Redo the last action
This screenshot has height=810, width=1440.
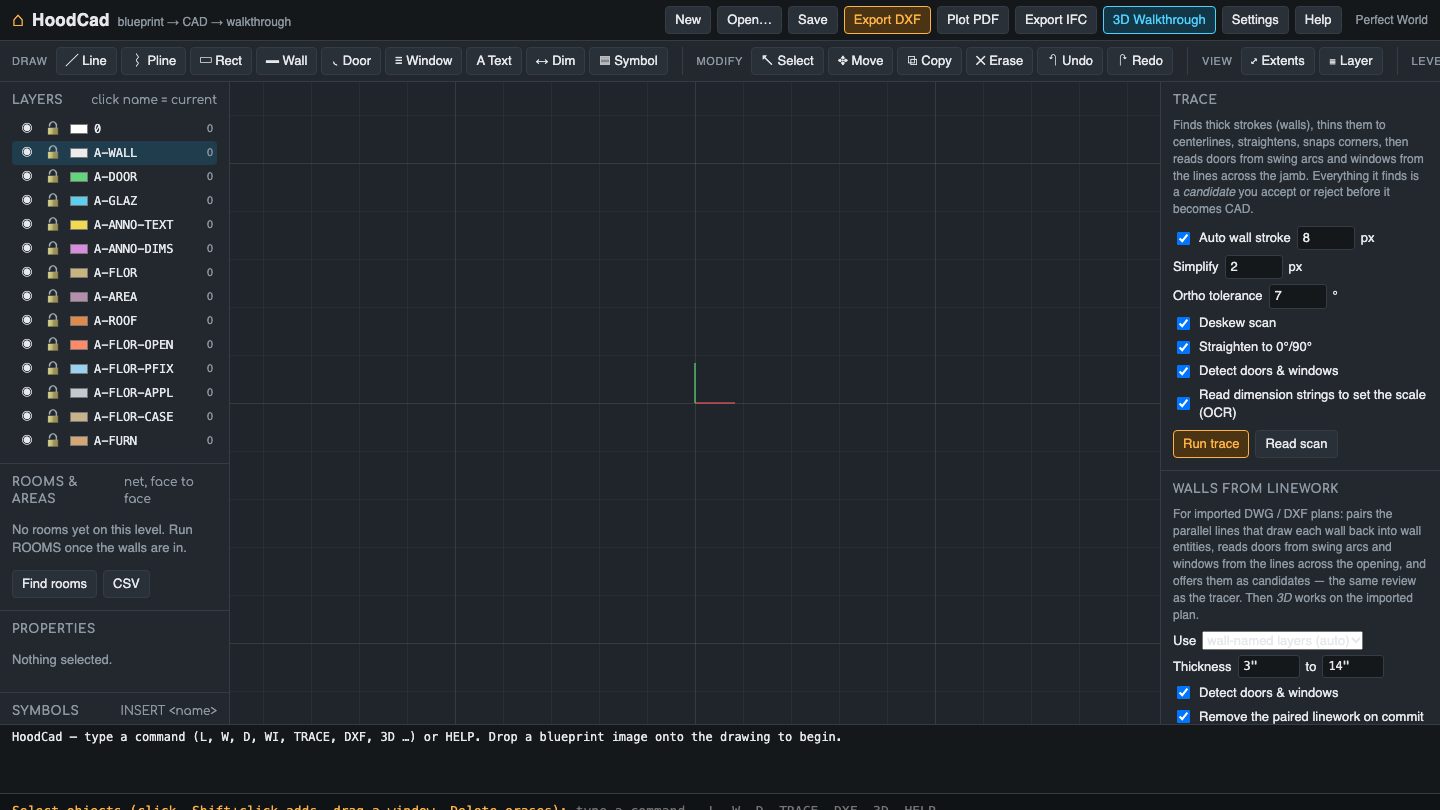point(1140,61)
